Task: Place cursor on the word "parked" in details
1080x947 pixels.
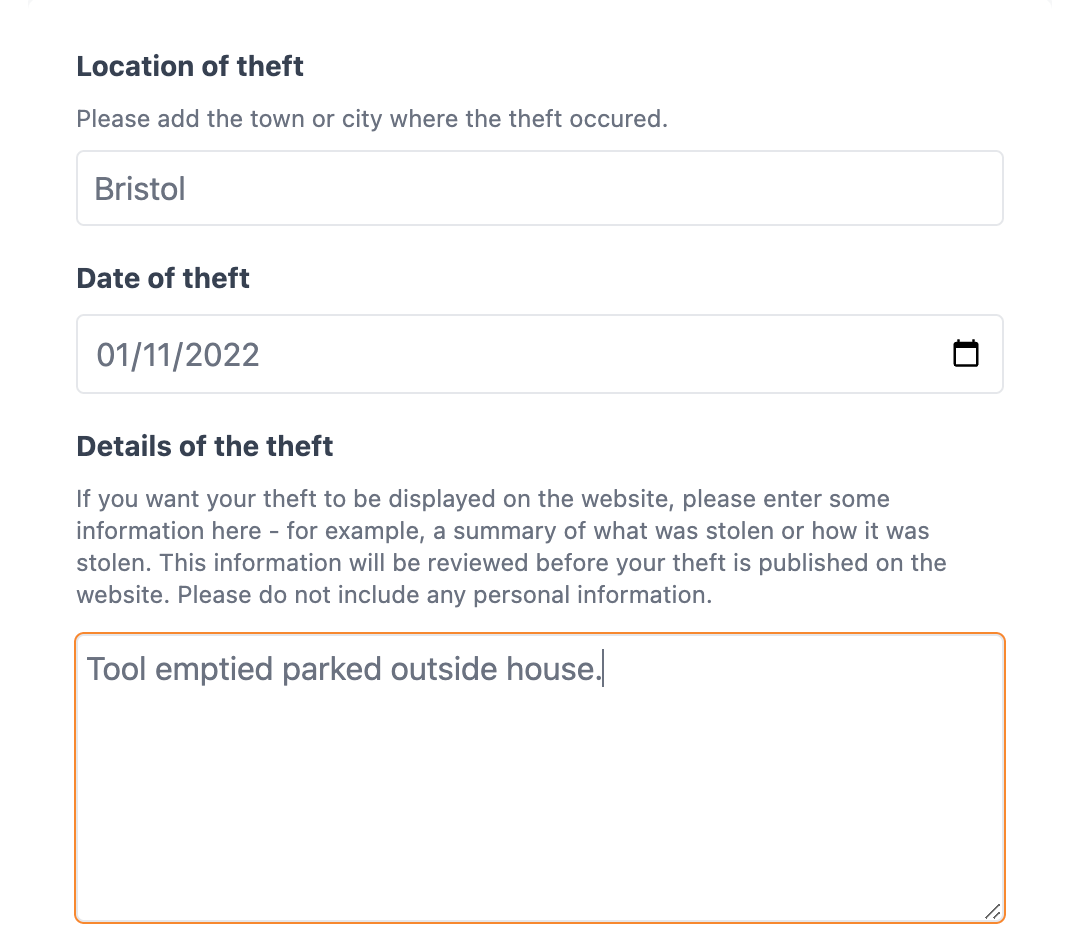Action: [331, 669]
